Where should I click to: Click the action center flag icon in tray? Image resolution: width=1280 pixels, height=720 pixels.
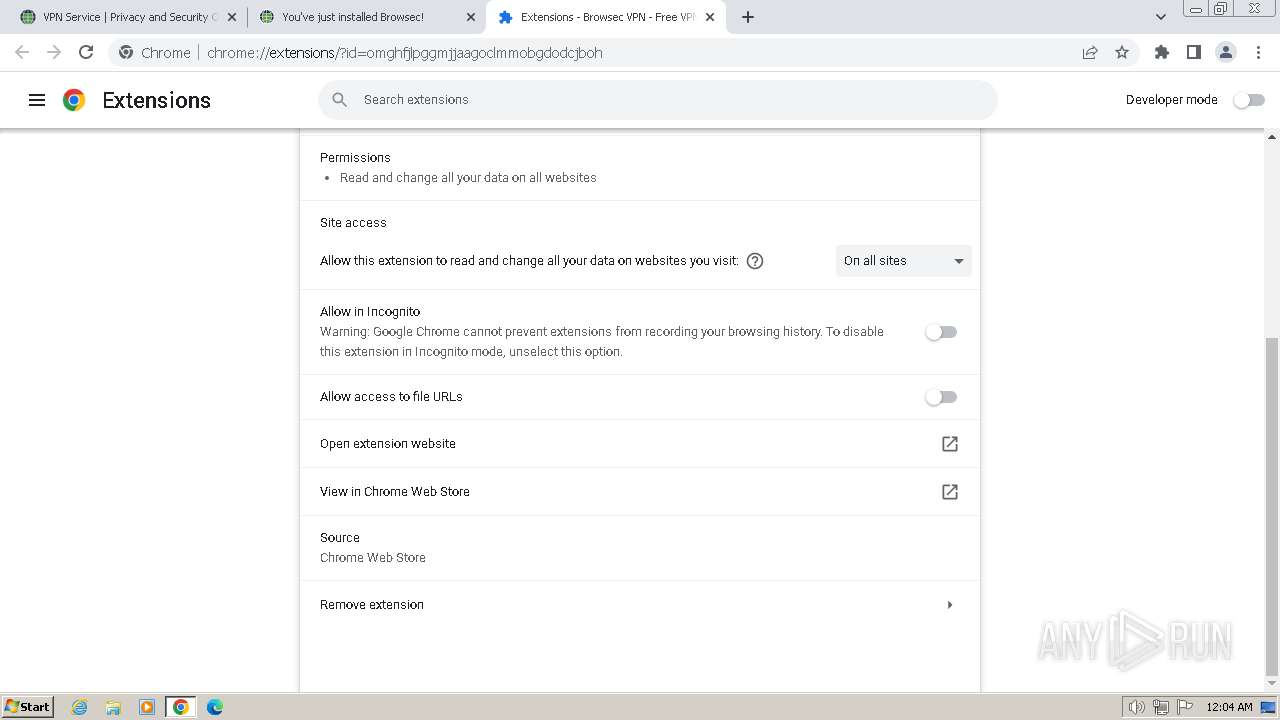[1185, 707]
